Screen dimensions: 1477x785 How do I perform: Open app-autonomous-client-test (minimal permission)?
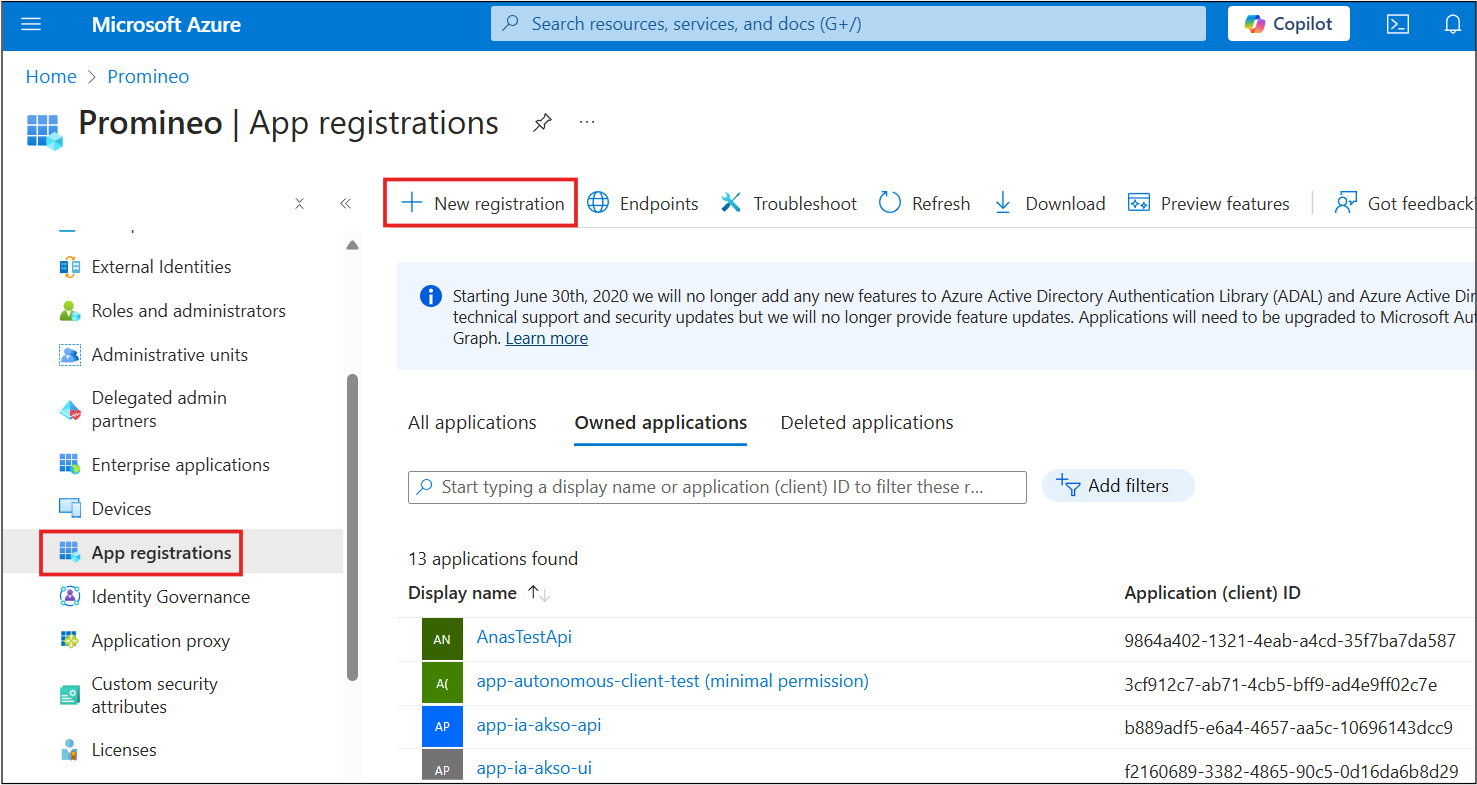point(673,681)
